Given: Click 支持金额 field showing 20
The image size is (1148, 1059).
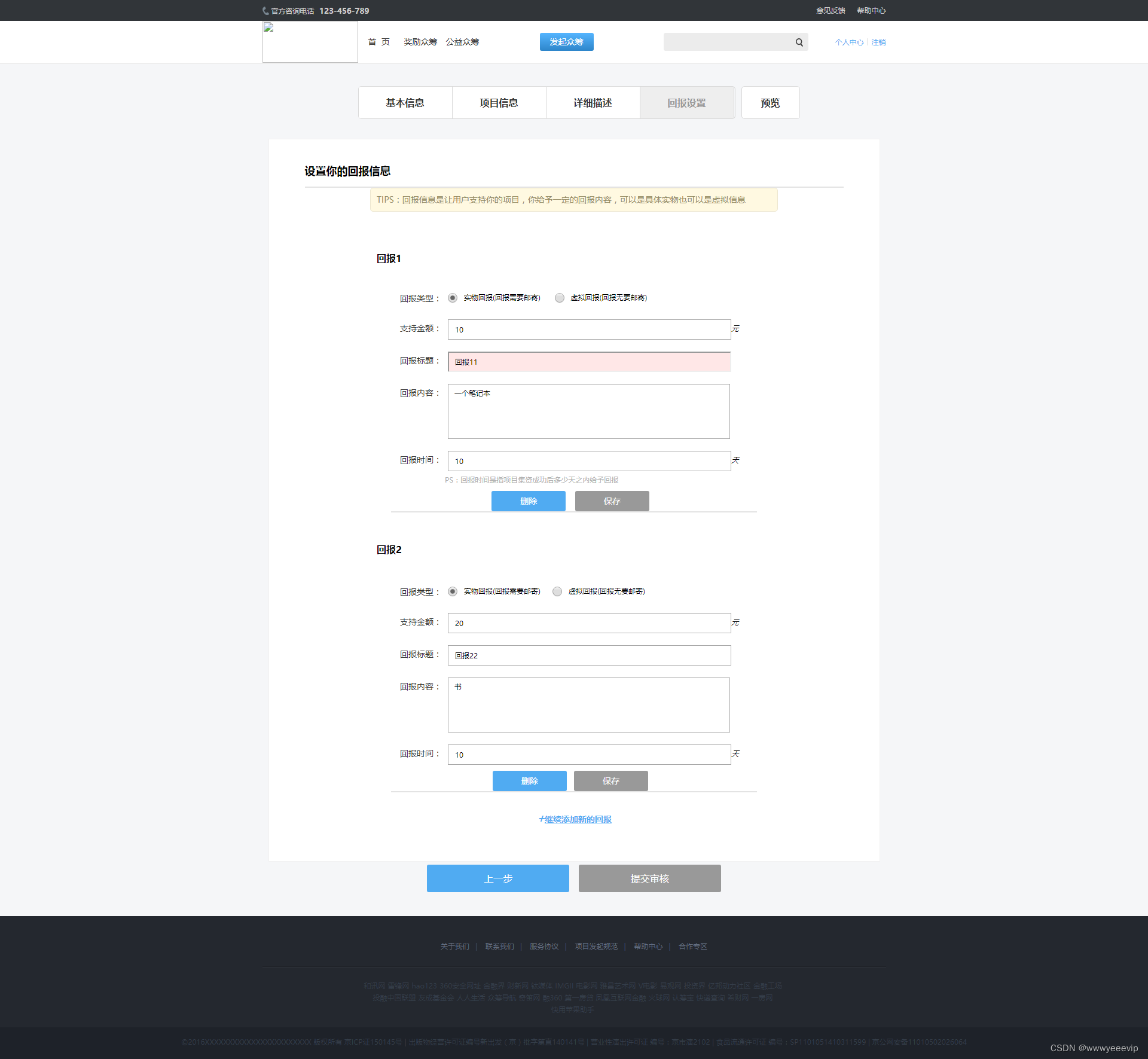Looking at the screenshot, I should 589,623.
